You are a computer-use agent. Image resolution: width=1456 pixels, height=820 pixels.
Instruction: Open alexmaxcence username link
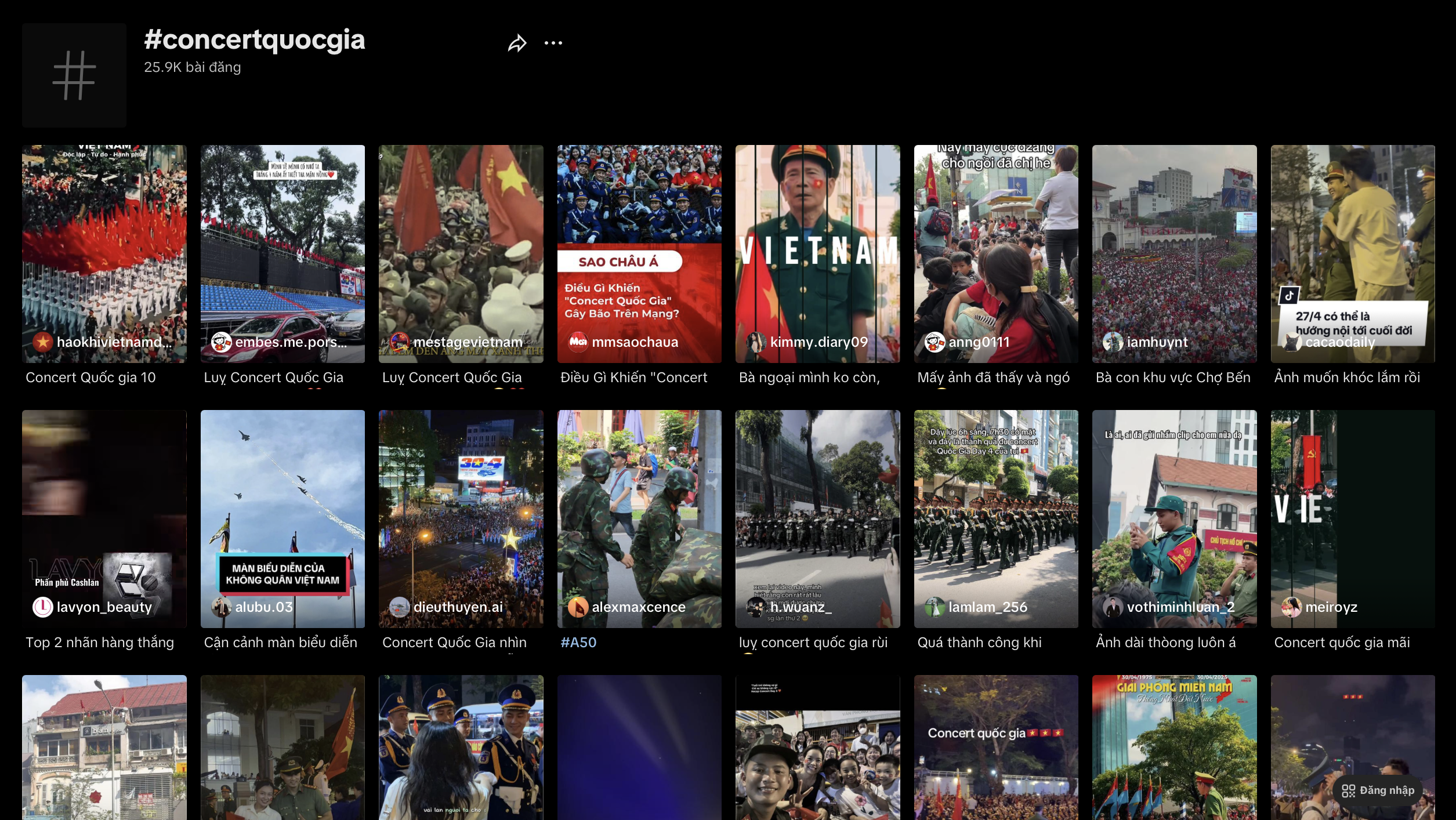coord(639,607)
